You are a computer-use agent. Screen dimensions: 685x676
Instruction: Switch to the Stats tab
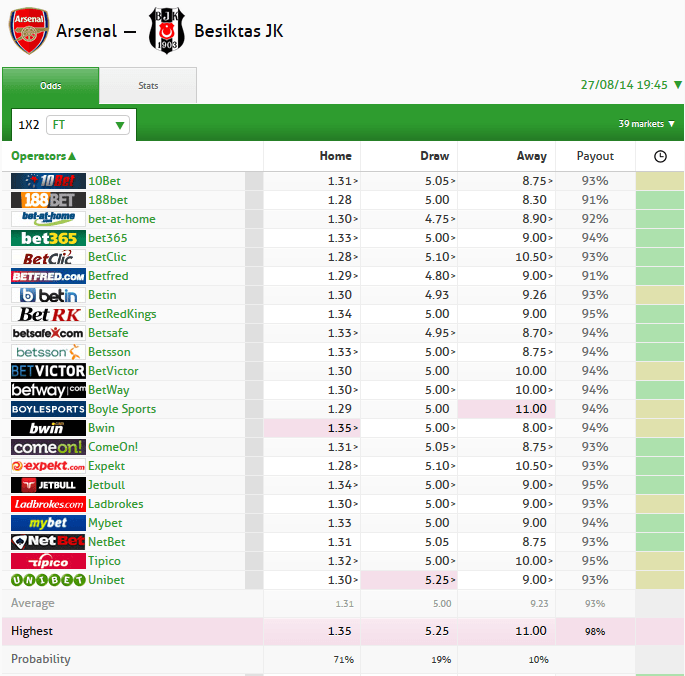(148, 86)
